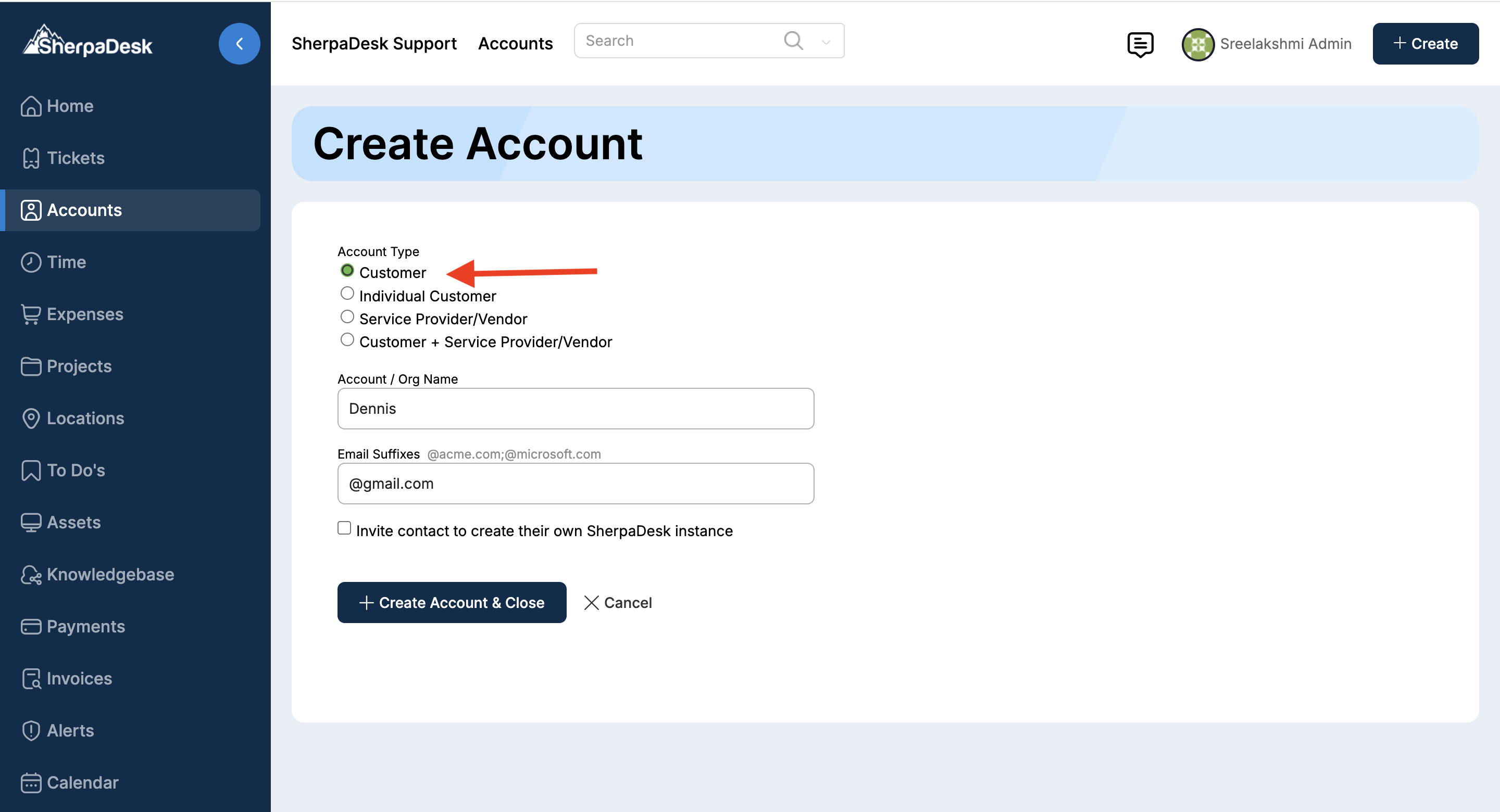
Task: Open the Calendar sidebar item
Action: tap(82, 782)
